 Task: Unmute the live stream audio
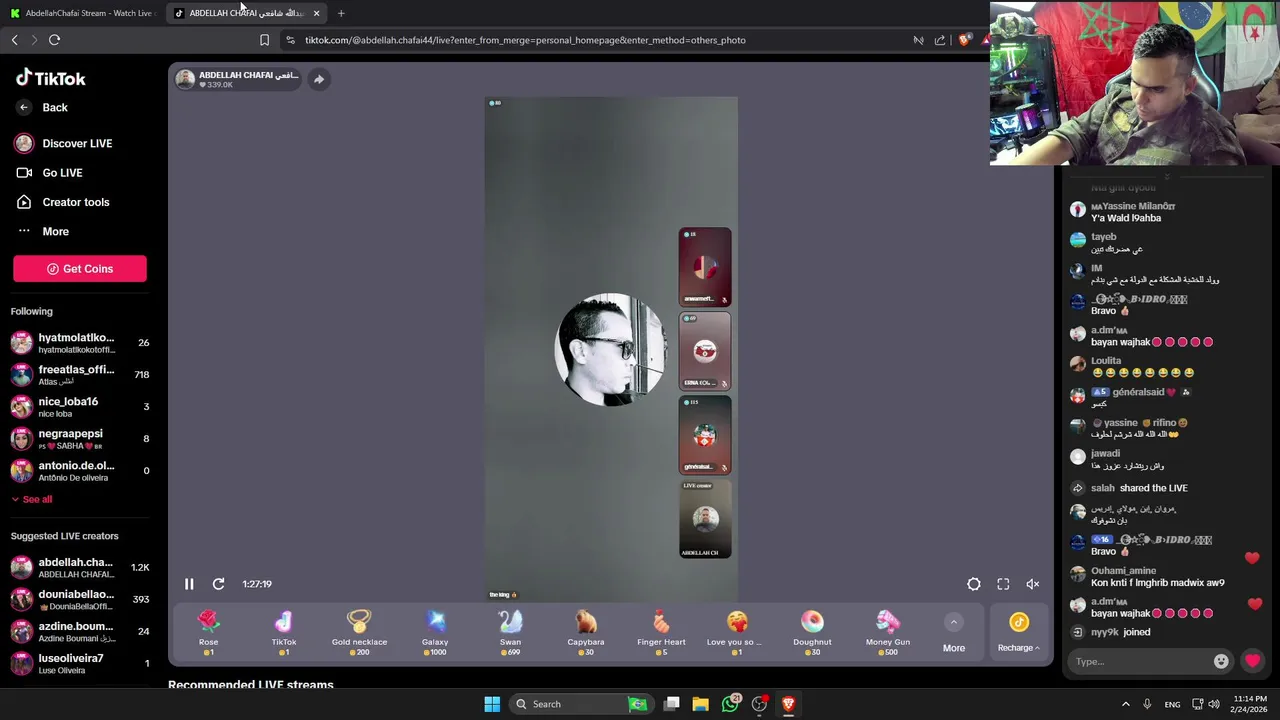(x=1033, y=584)
